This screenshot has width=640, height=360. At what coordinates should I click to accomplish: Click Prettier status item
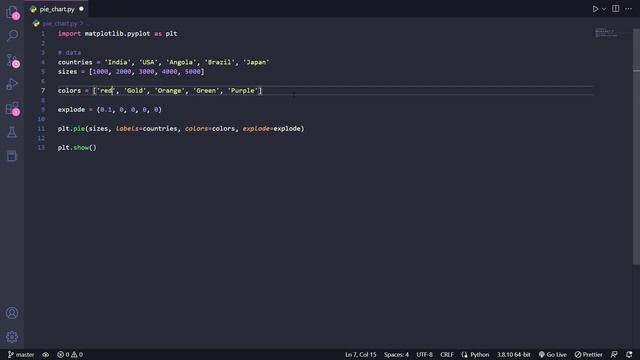tap(589, 355)
